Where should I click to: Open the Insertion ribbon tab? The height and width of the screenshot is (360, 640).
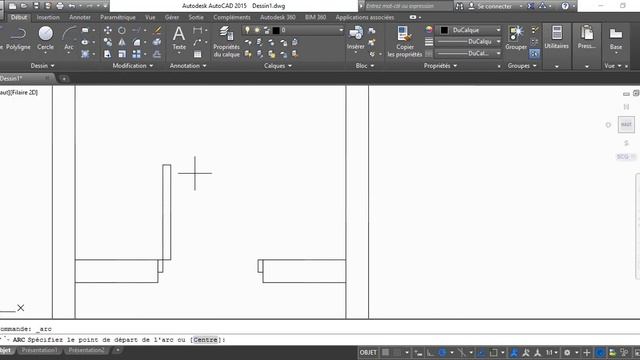pyautogui.click(x=48, y=17)
